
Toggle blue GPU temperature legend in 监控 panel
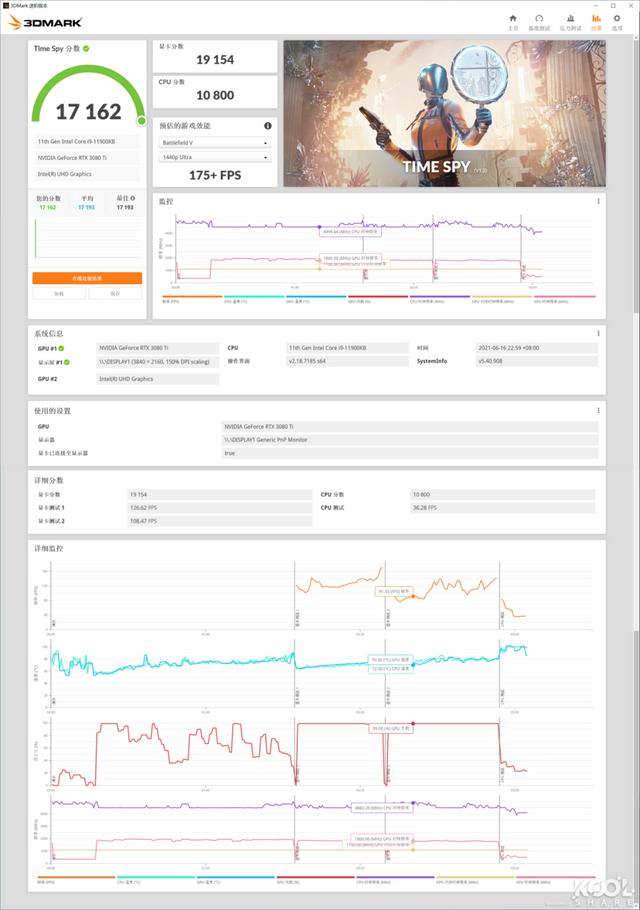point(316,299)
